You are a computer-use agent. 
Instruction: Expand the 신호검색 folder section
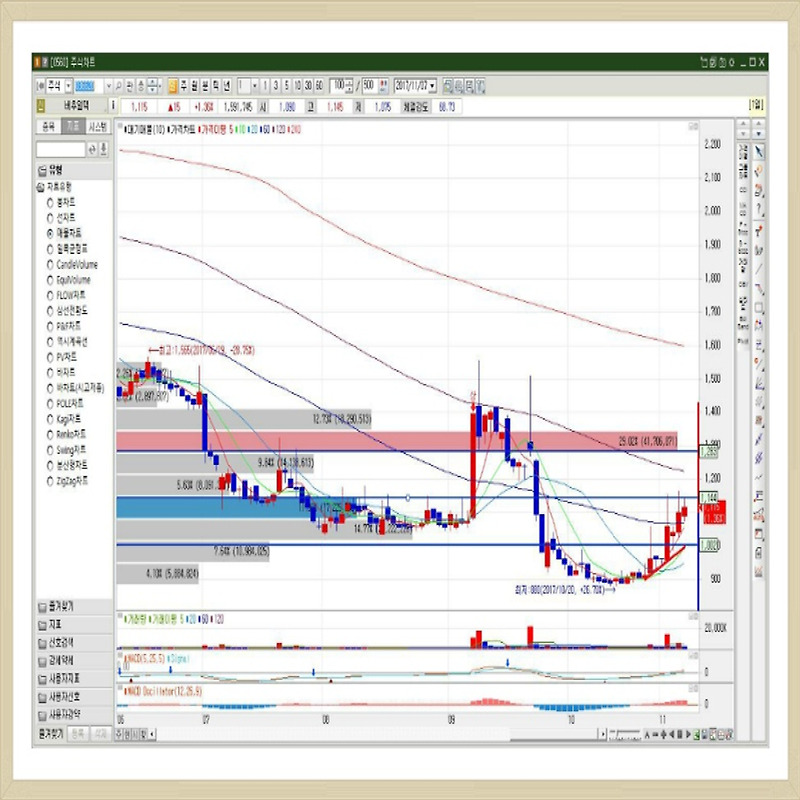point(74,643)
